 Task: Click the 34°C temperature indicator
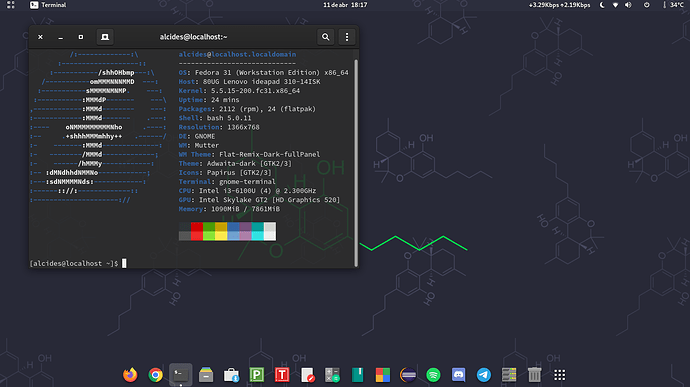click(x=673, y=5)
